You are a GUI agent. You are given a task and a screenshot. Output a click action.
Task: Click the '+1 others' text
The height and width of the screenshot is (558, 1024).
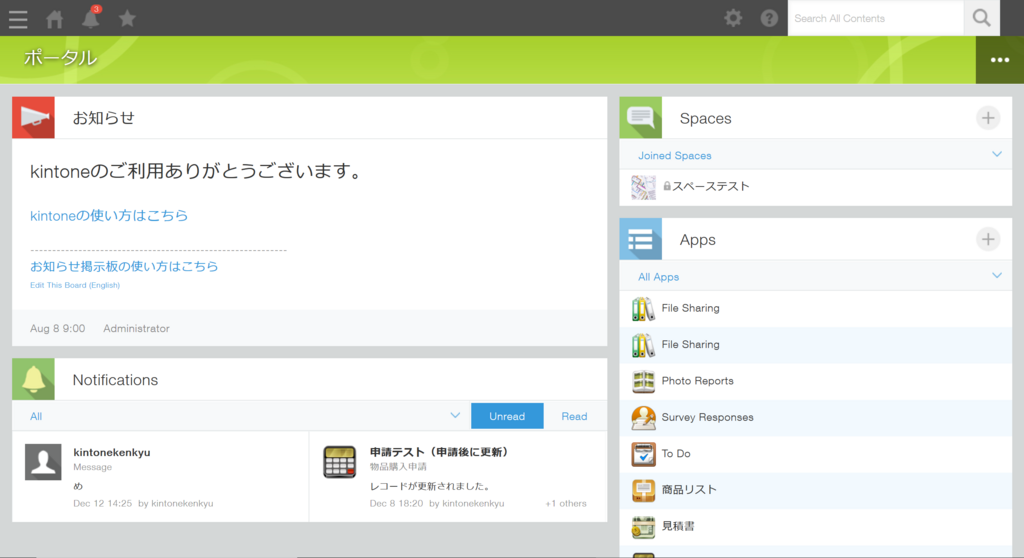tap(566, 503)
